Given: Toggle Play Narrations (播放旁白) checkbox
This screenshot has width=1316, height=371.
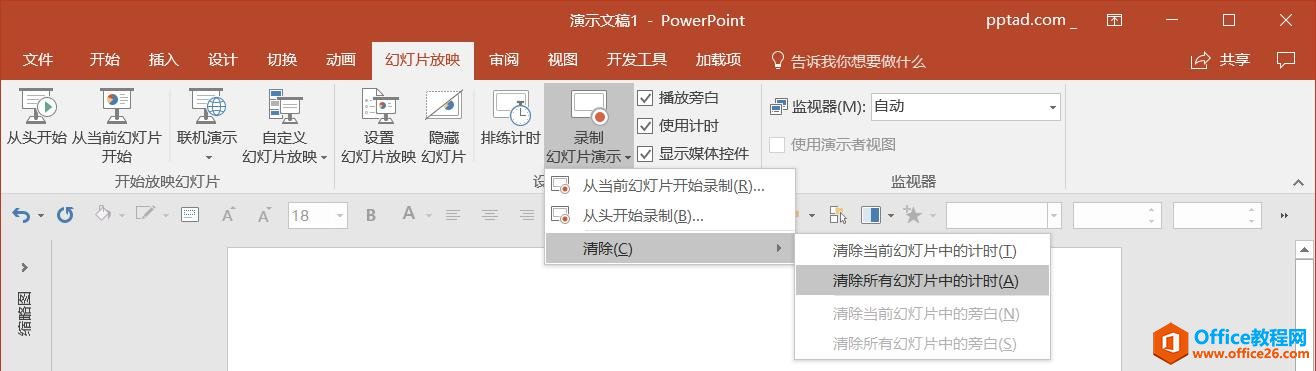Looking at the screenshot, I should [x=645, y=98].
